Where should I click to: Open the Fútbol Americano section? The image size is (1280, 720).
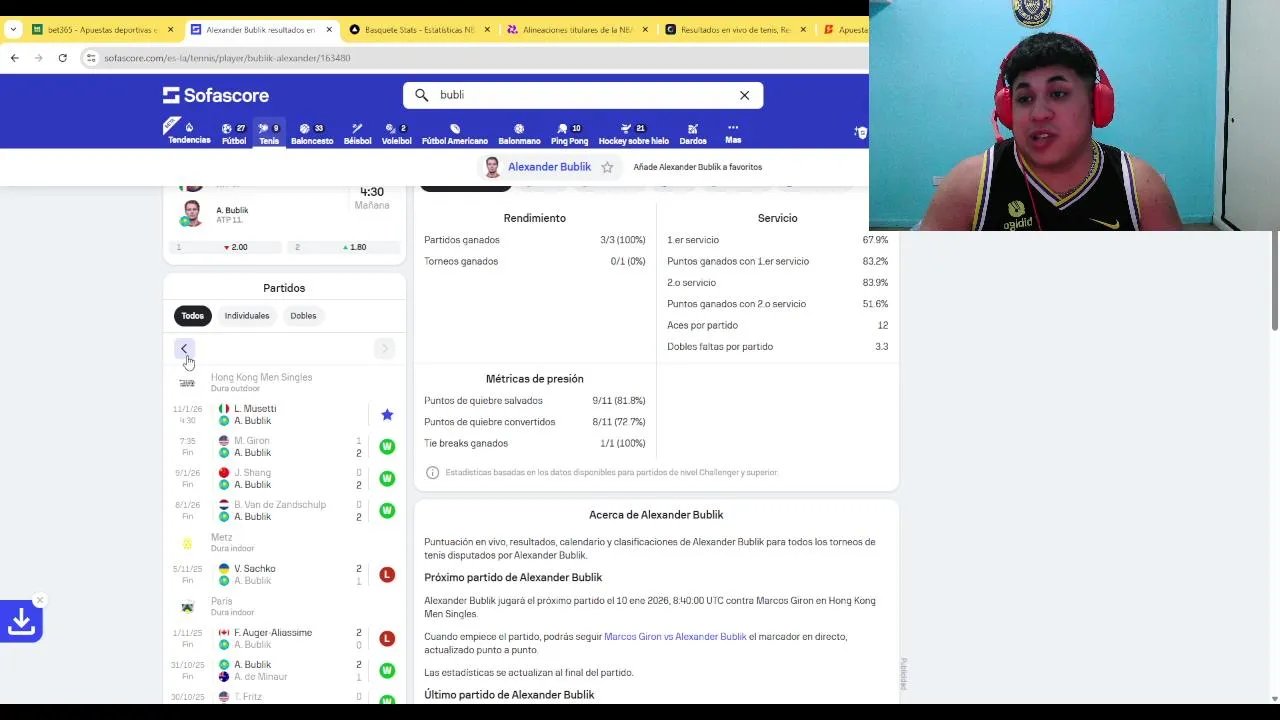[x=455, y=133]
